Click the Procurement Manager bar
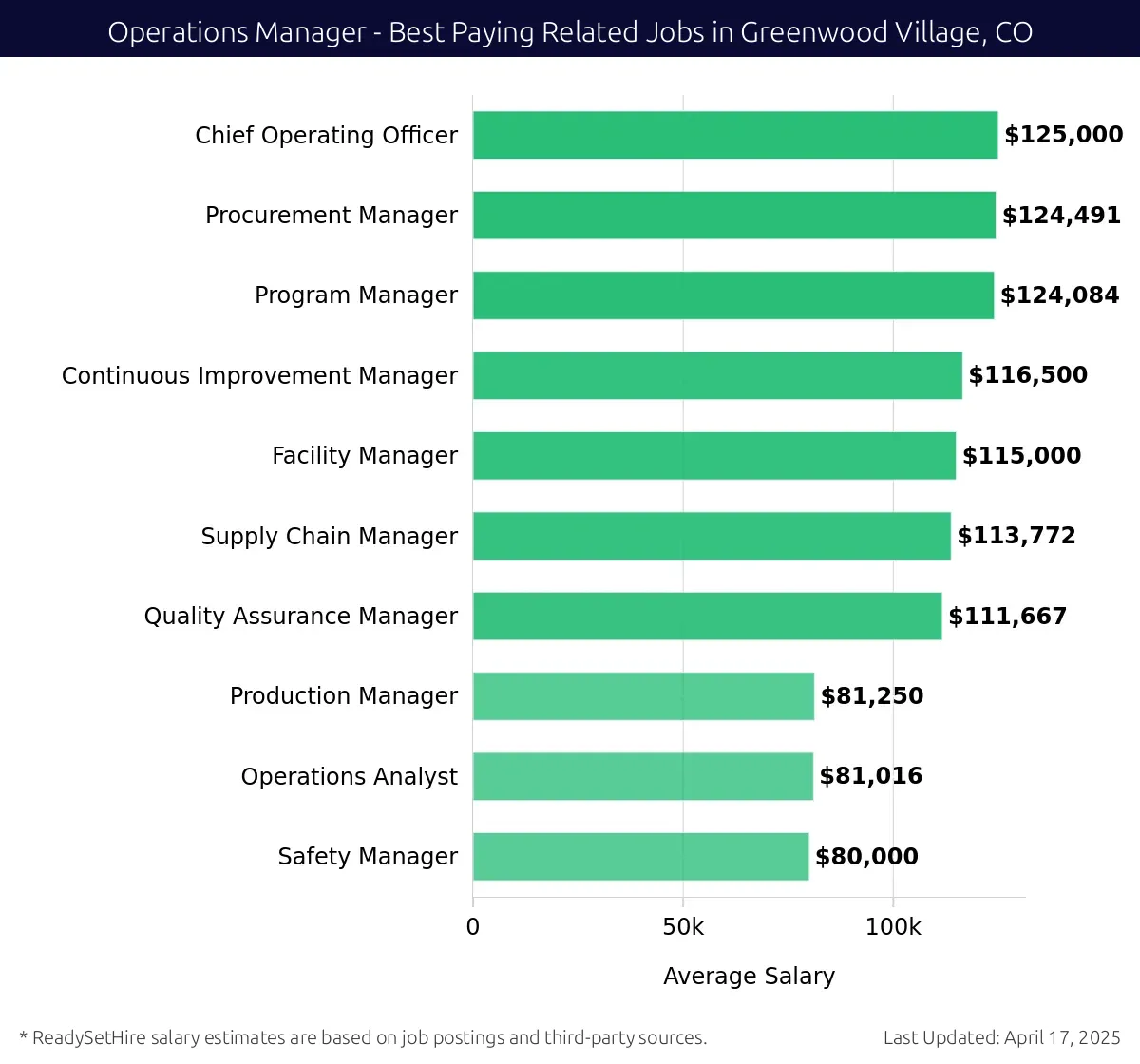Viewport: 1140px width, 1064px height. 734,215
